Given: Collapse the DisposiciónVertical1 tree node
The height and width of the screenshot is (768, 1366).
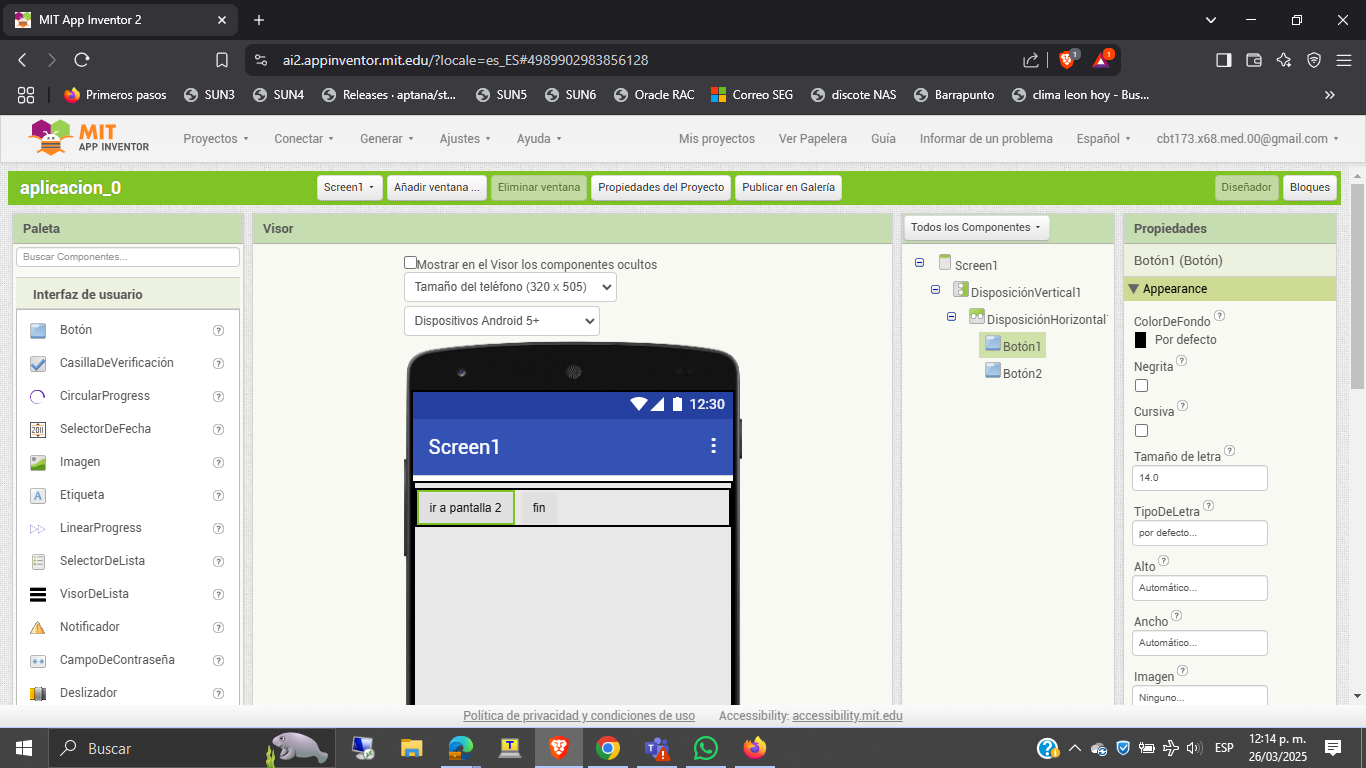Looking at the screenshot, I should click(936, 290).
